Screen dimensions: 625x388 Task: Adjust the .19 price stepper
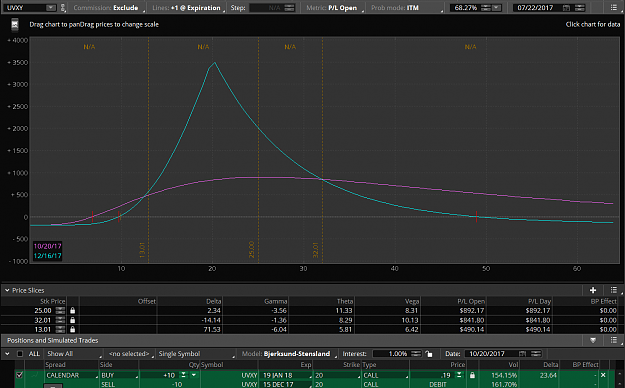(460, 375)
